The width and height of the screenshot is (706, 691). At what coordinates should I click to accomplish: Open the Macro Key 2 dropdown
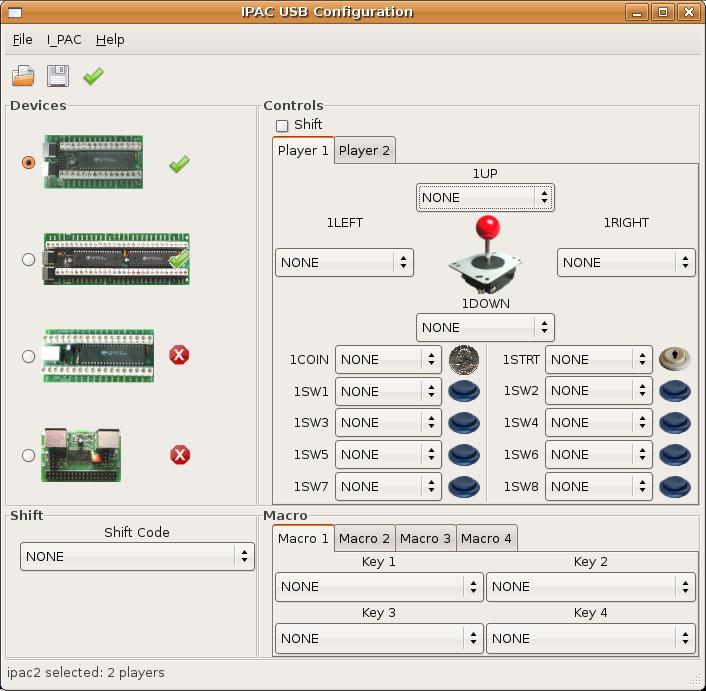point(591,587)
